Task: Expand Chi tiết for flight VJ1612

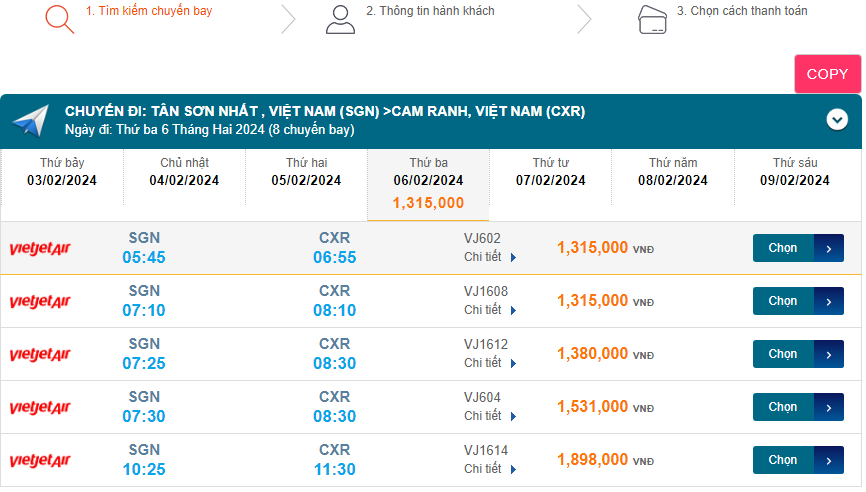Action: coord(490,363)
